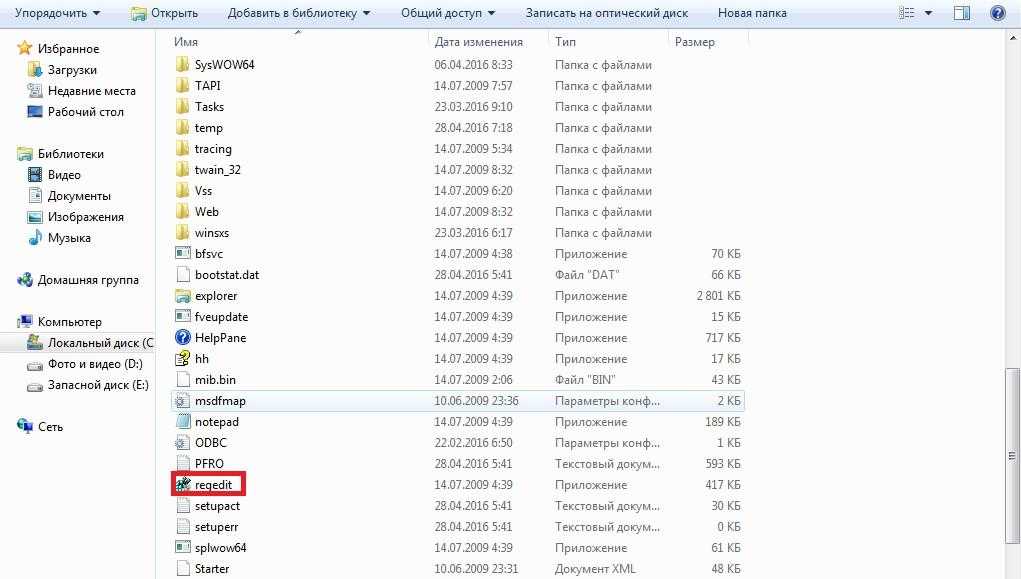The image size is (1021, 579).
Task: Select Локальный диск (C:) in navigation
Action: pyautogui.click(x=90, y=343)
